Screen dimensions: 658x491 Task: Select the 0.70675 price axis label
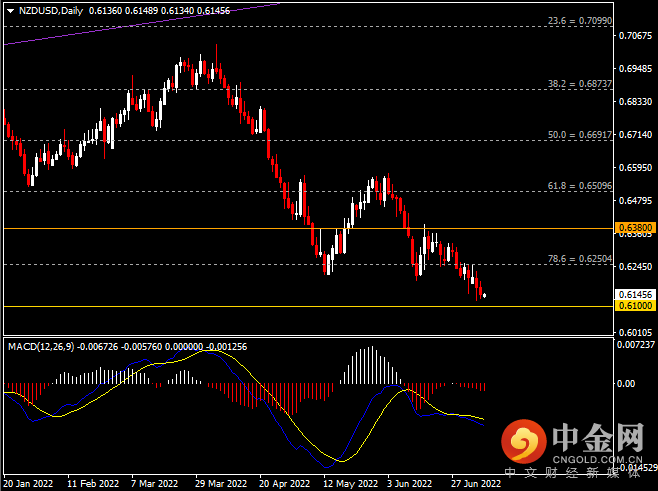[636, 36]
